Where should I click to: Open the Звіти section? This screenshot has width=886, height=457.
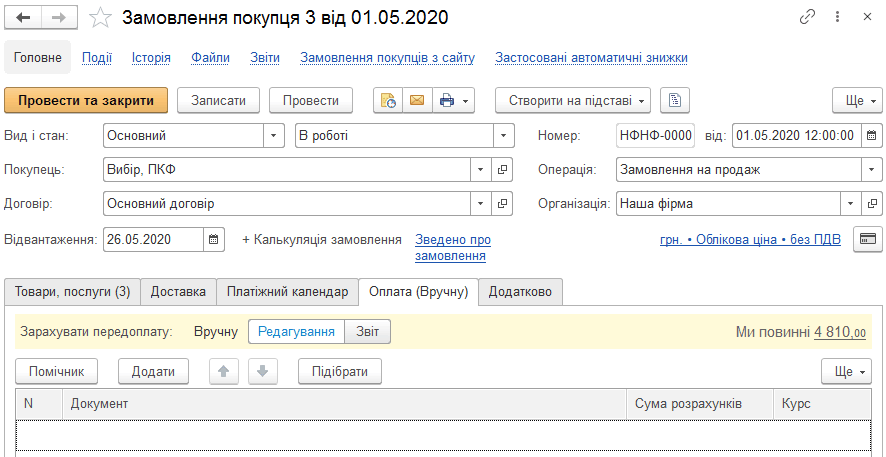coord(265,58)
